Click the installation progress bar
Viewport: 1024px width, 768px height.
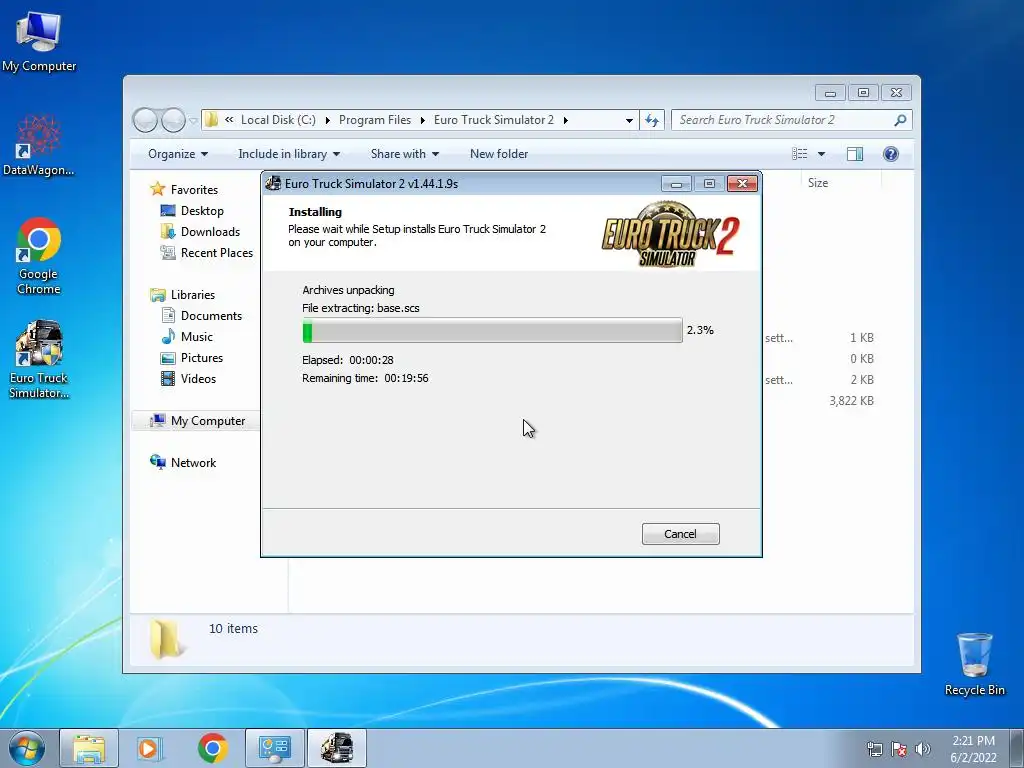click(x=492, y=330)
